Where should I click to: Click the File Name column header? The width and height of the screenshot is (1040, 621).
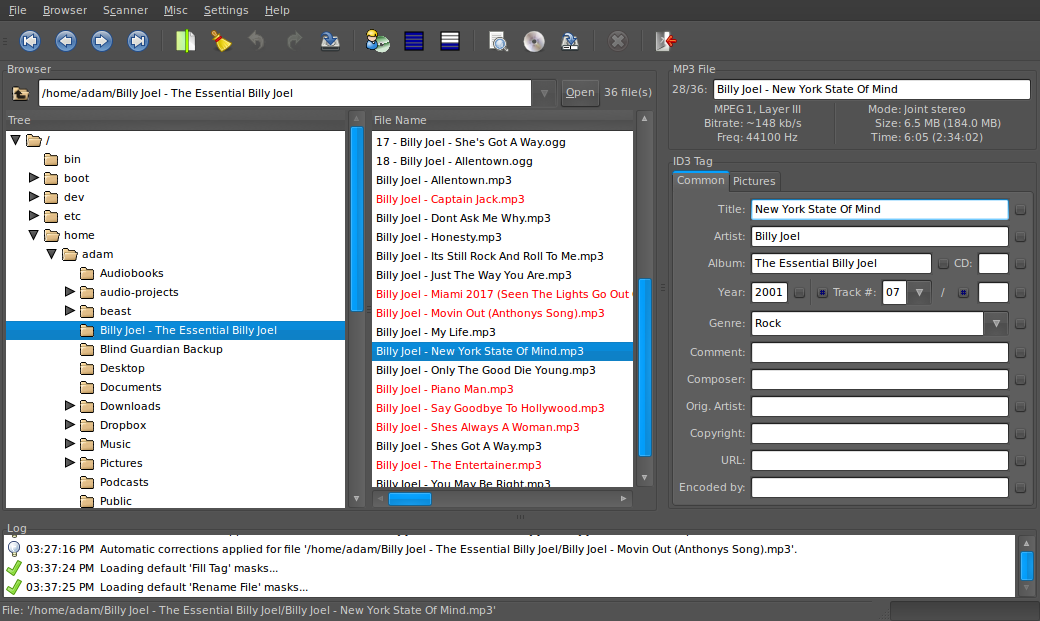tap(502, 120)
